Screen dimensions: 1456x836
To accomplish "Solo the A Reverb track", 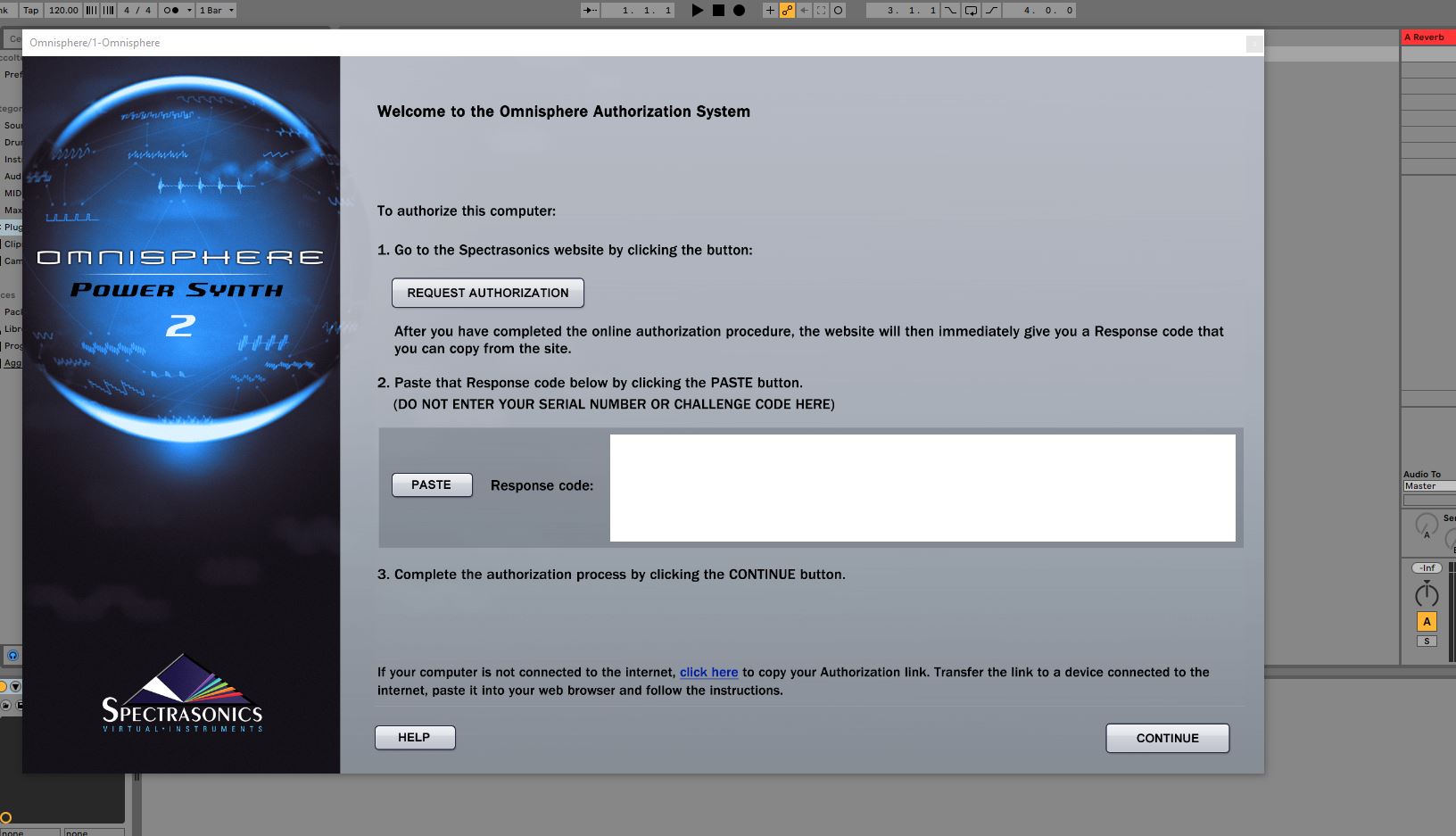I will tap(1427, 641).
